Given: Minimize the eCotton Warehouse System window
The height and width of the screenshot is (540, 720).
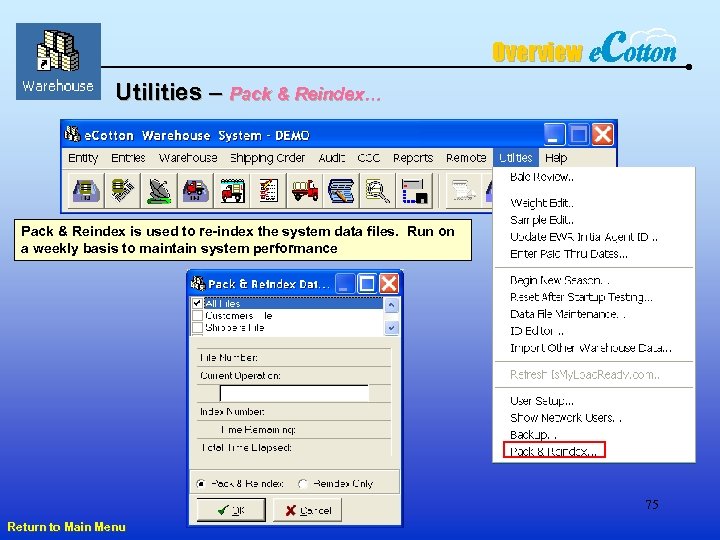Looking at the screenshot, I should pyautogui.click(x=554, y=135).
